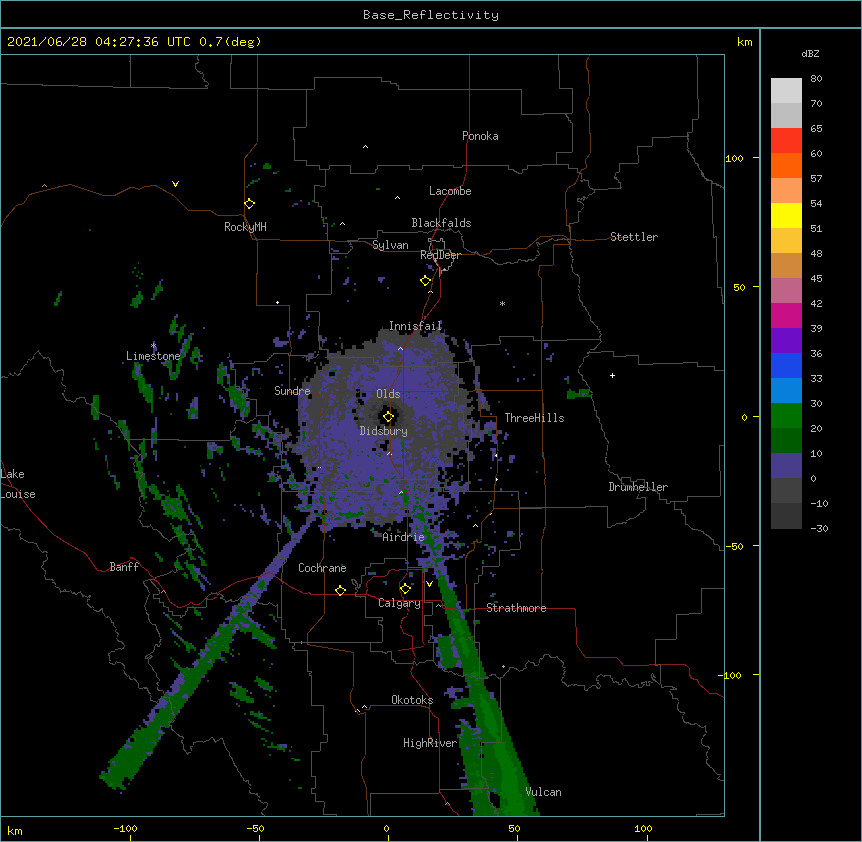The width and height of the screenshot is (862, 842).
Task: Click the HighRiver town label
Action: [430, 743]
